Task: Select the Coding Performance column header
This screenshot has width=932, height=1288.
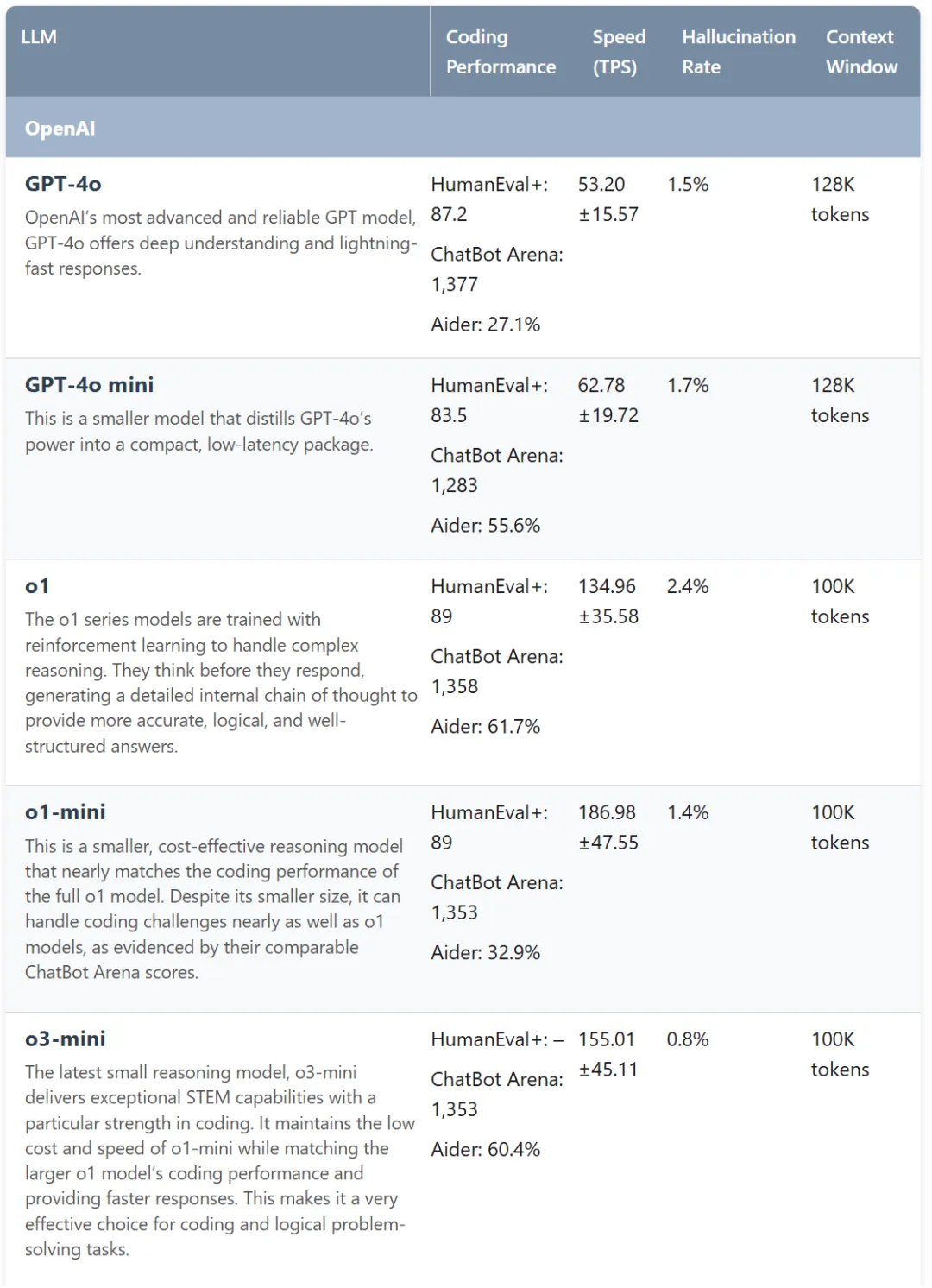Action: click(501, 52)
